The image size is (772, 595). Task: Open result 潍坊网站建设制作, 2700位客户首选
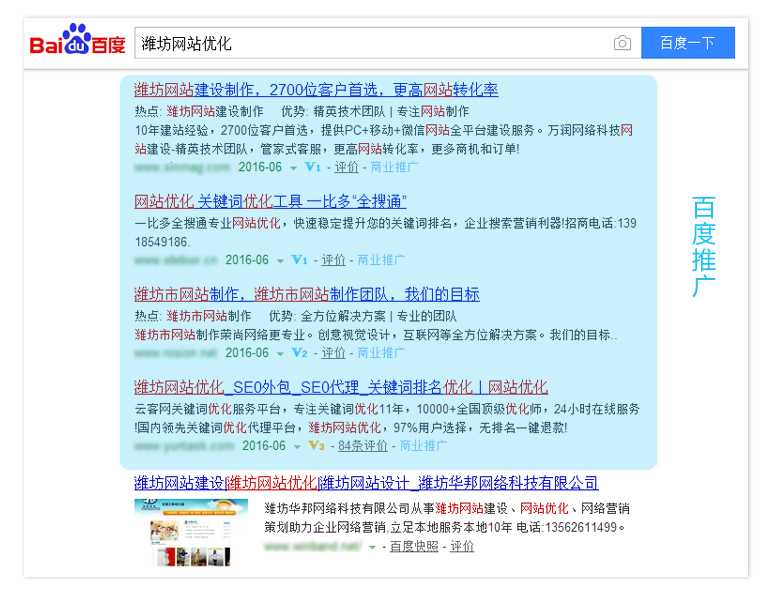[x=316, y=90]
